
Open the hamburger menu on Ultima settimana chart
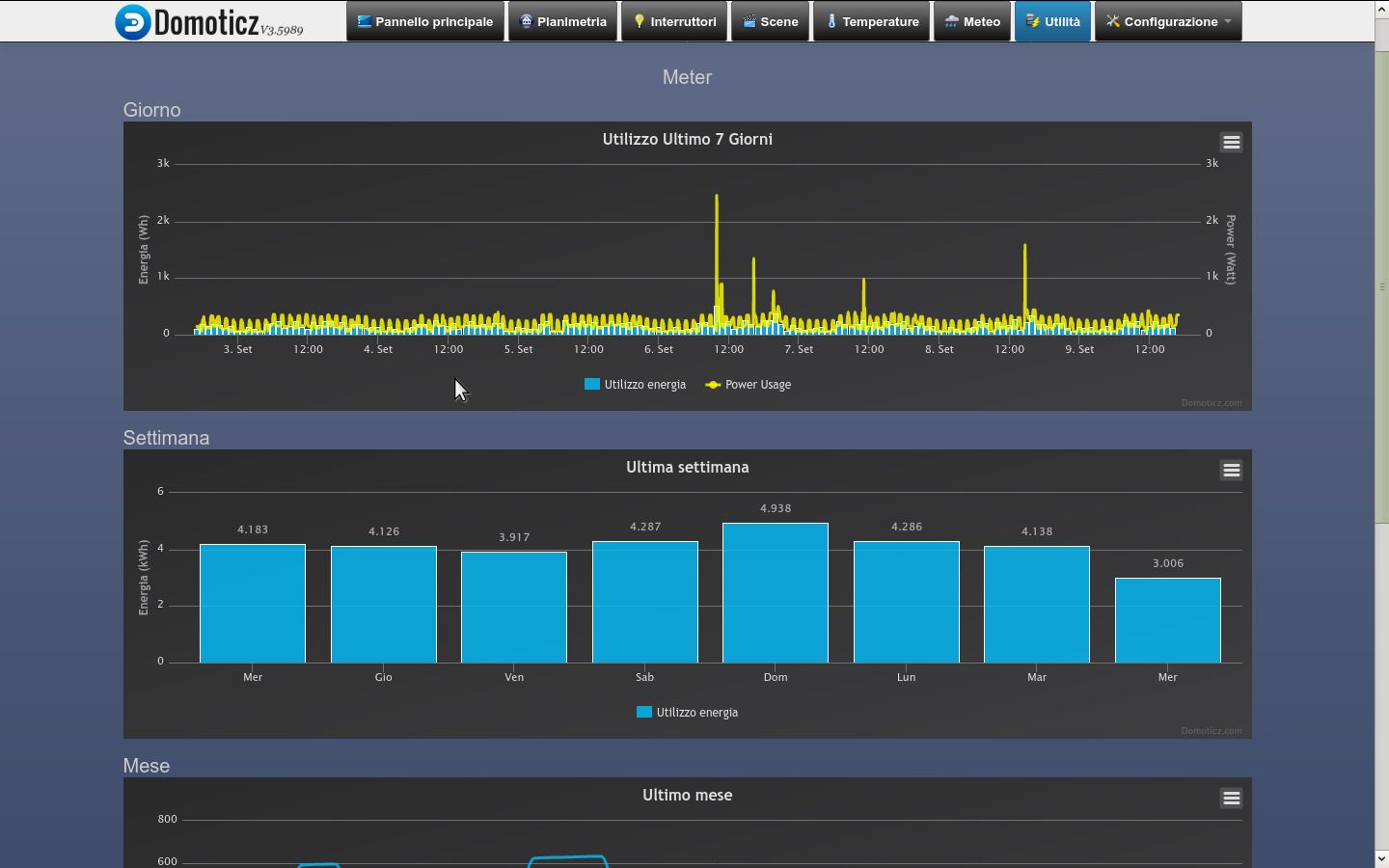point(1232,470)
